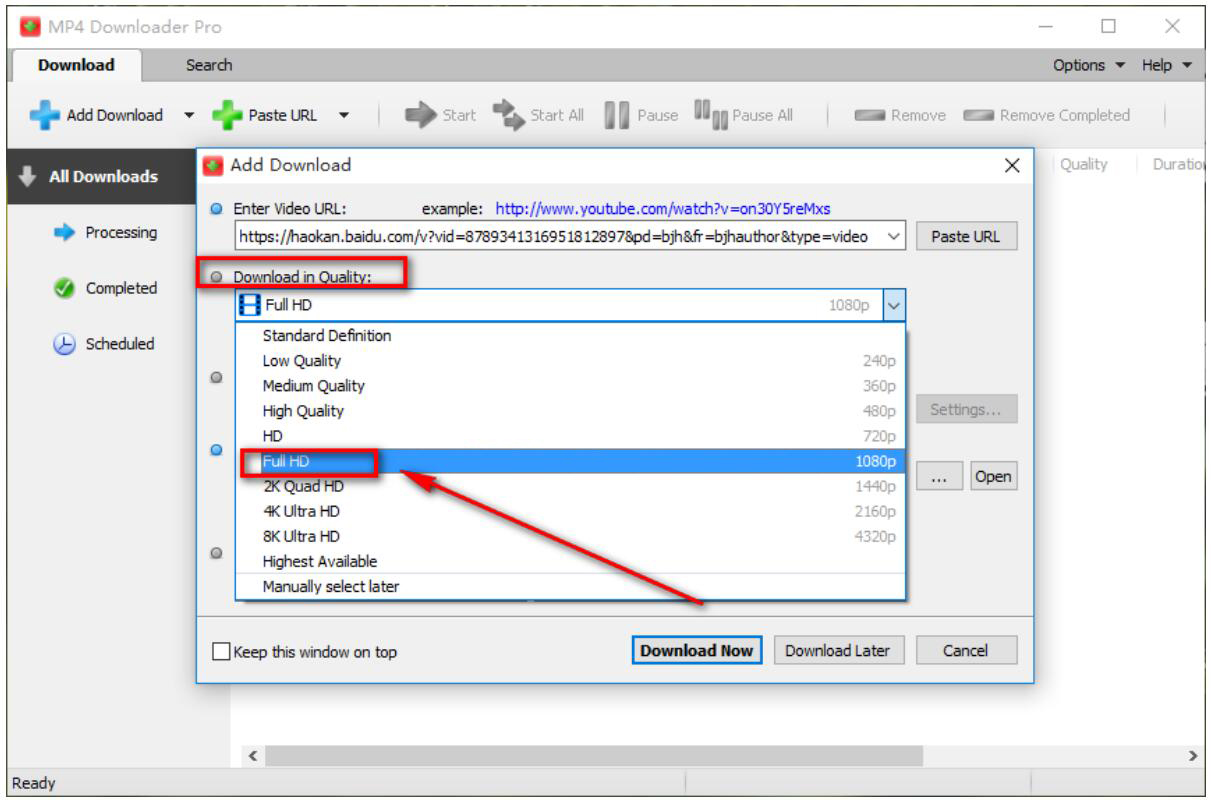Click the All Downloads arrow icon

(x=28, y=176)
